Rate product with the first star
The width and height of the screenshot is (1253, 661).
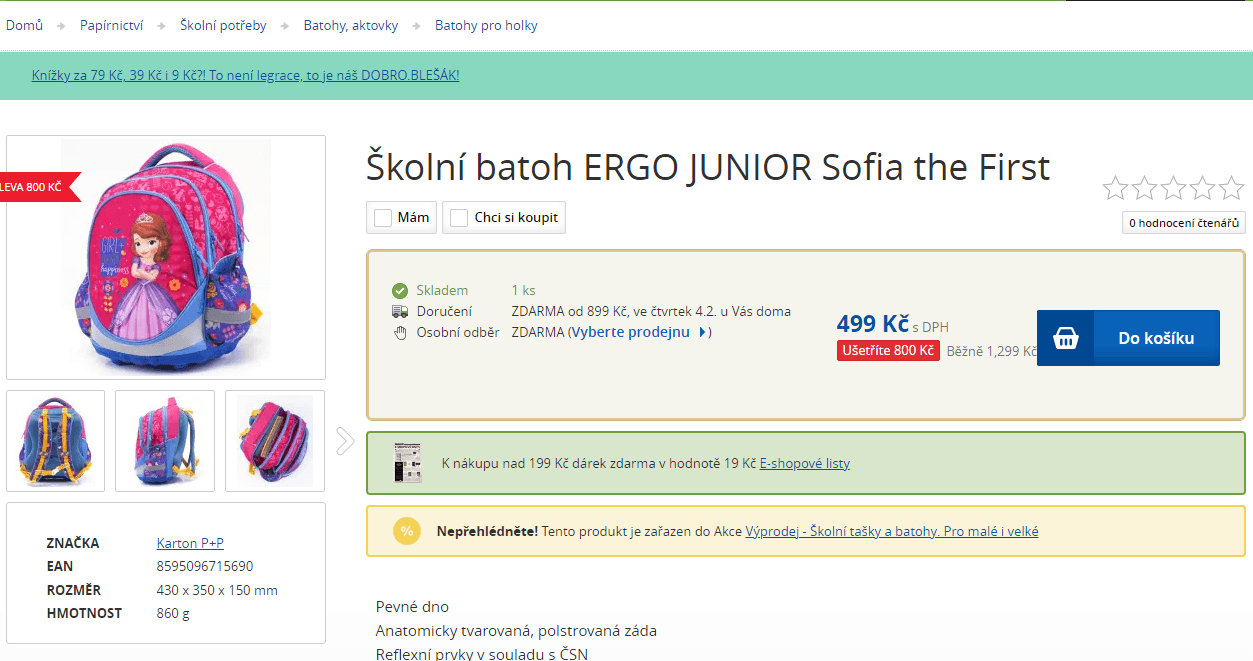click(1115, 187)
